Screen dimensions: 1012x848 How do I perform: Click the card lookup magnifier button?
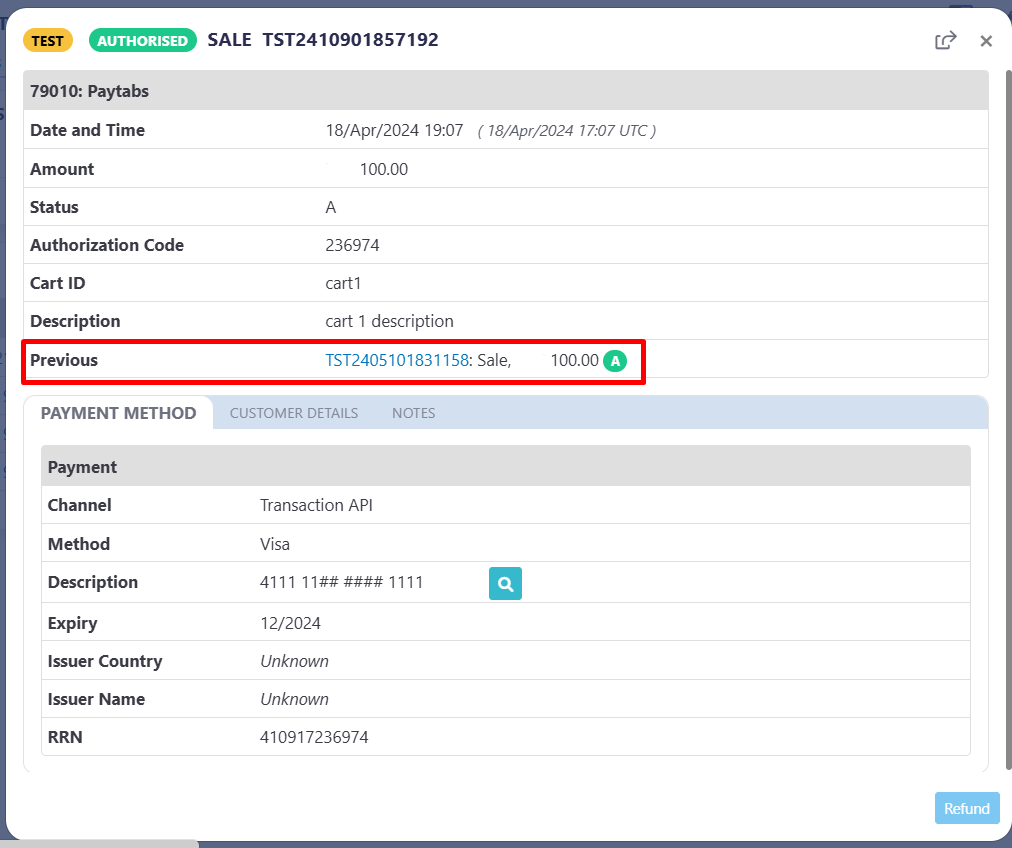tap(505, 583)
